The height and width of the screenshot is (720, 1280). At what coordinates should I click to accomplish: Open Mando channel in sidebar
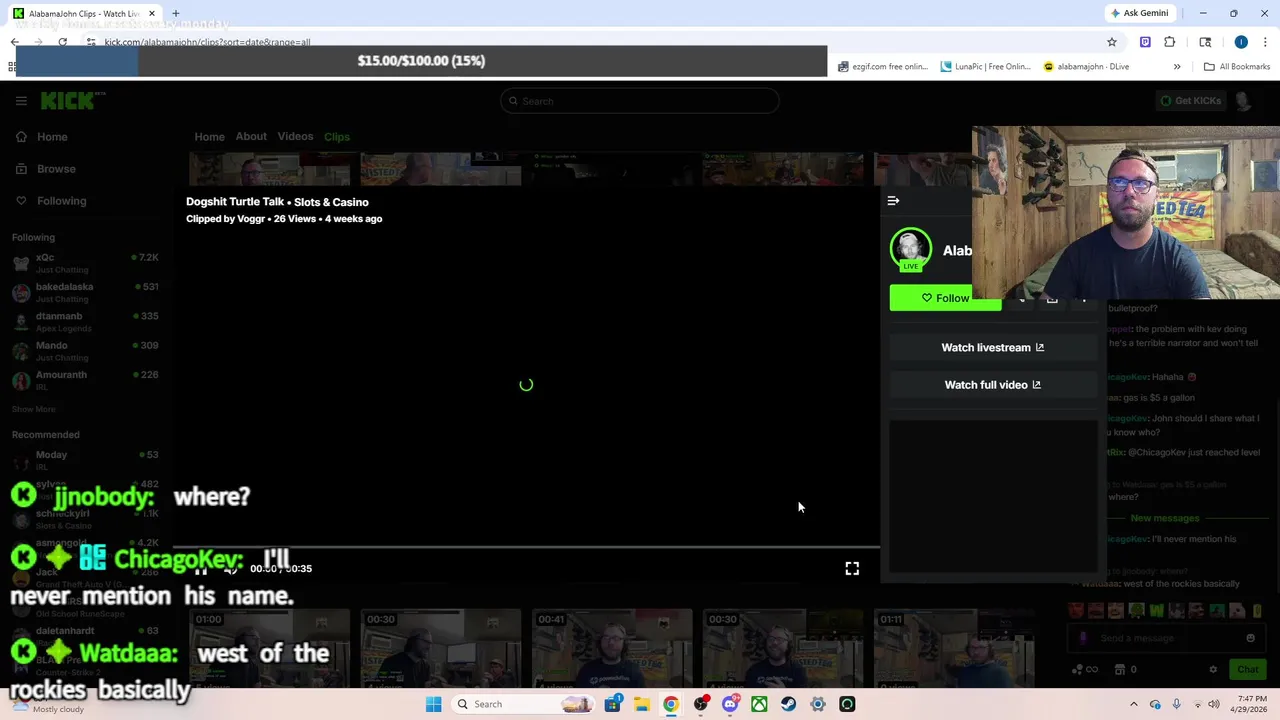tap(85, 351)
